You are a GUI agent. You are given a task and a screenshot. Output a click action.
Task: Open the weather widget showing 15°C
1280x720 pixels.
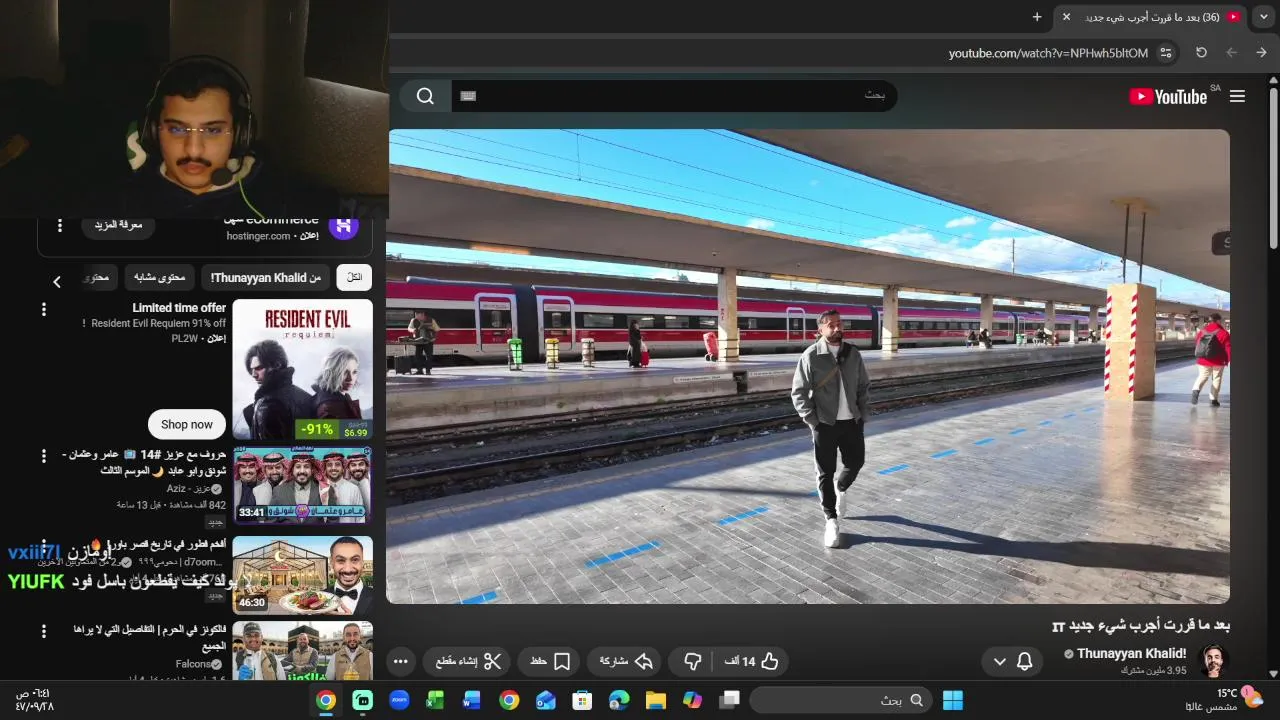tap(1226, 699)
